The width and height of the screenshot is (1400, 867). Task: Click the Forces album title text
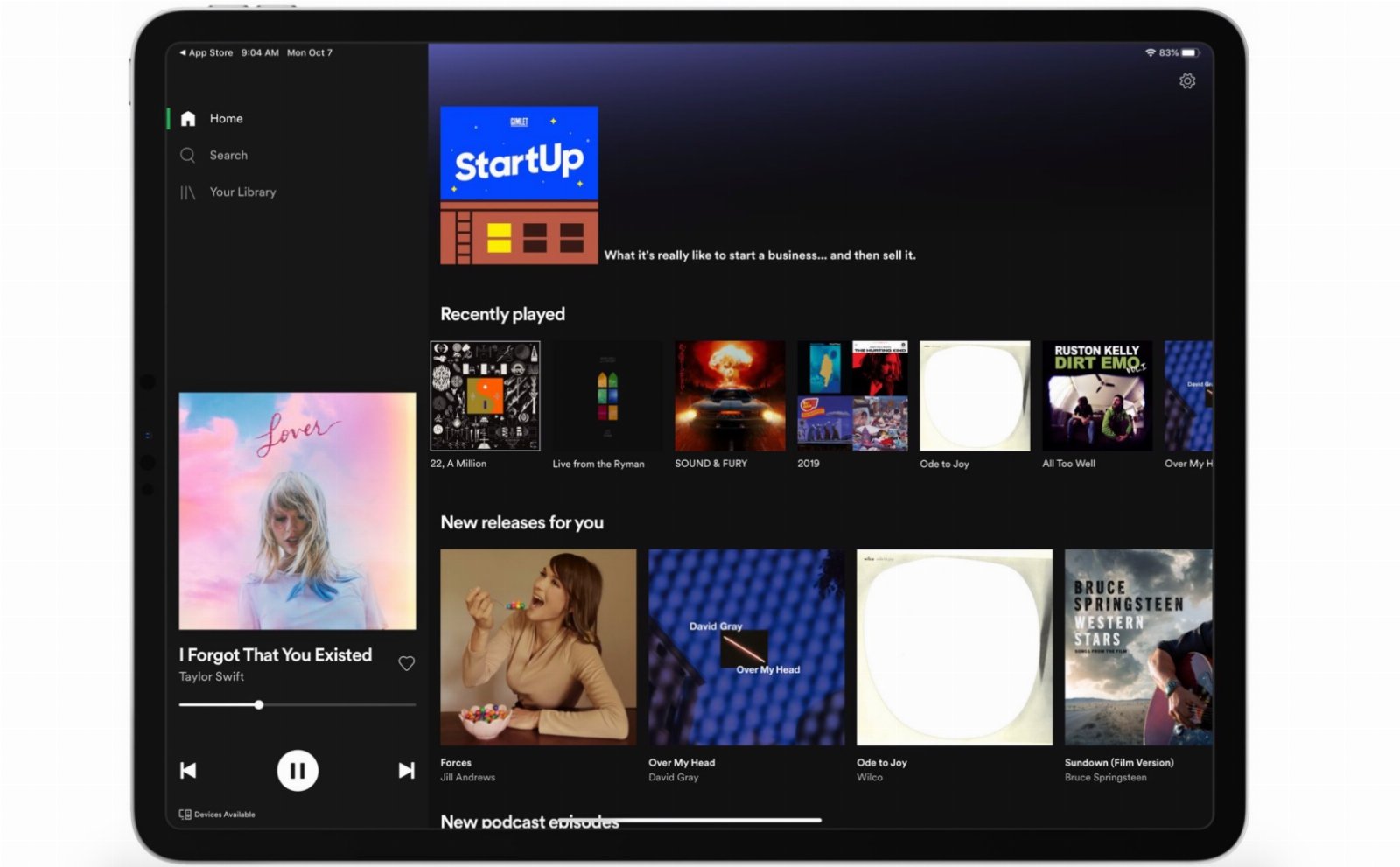tap(455, 763)
